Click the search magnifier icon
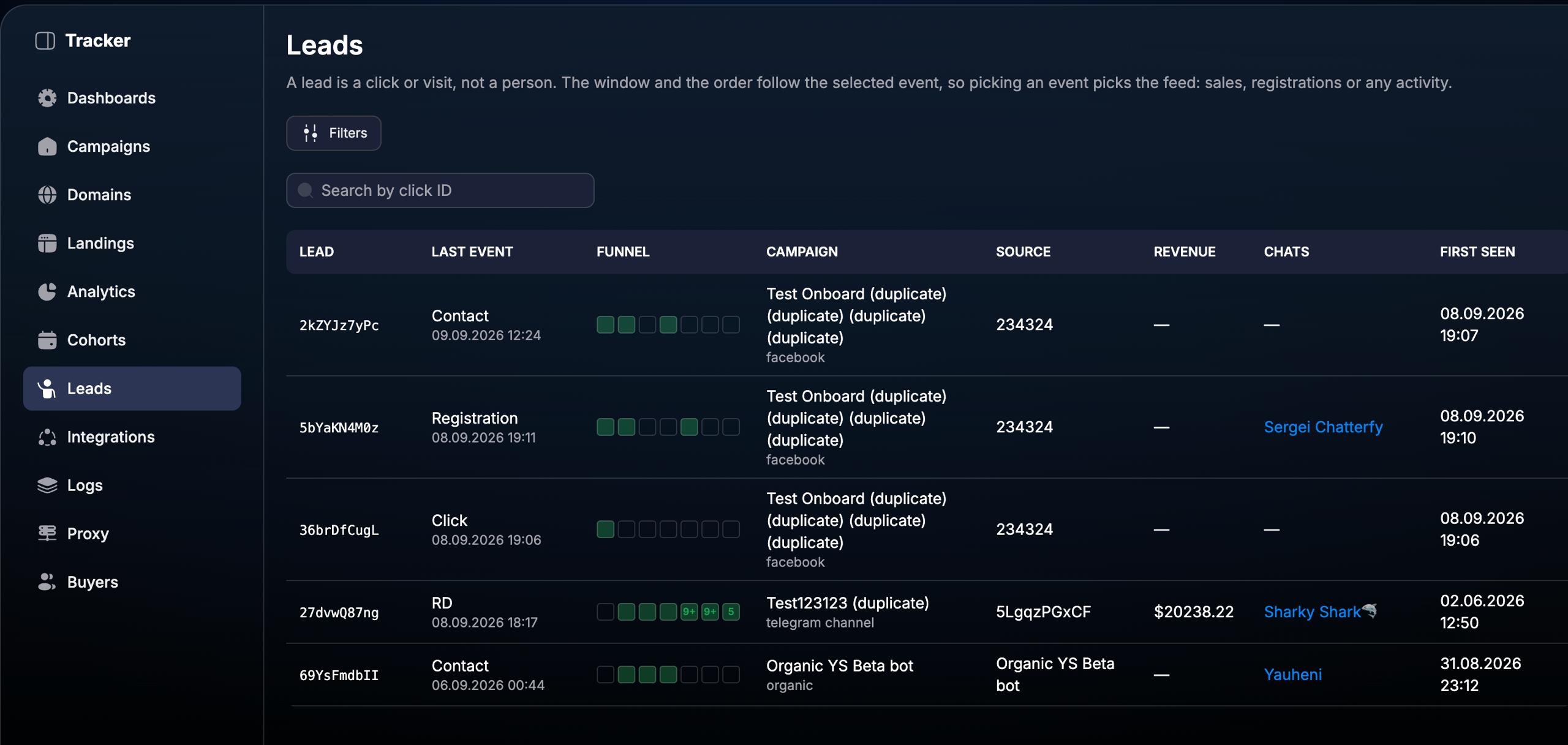 click(305, 190)
